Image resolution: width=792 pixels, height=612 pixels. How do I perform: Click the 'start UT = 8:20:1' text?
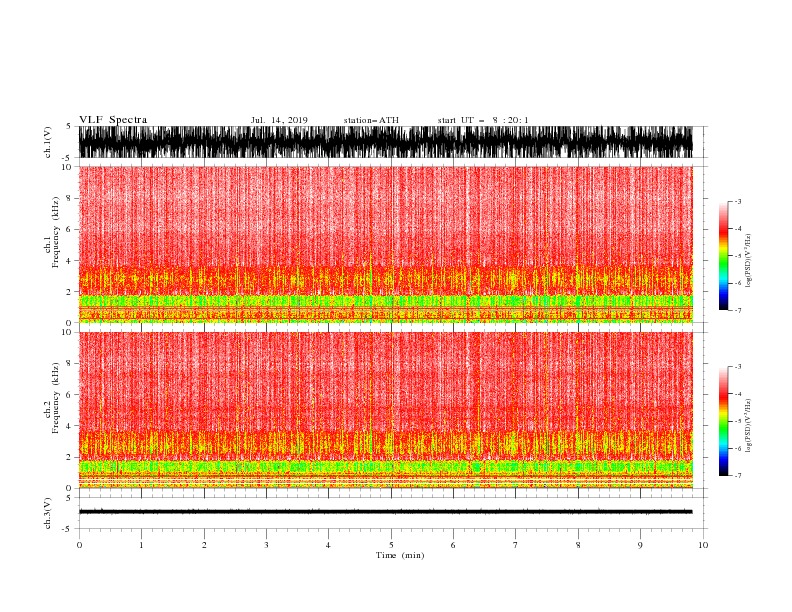click(483, 120)
